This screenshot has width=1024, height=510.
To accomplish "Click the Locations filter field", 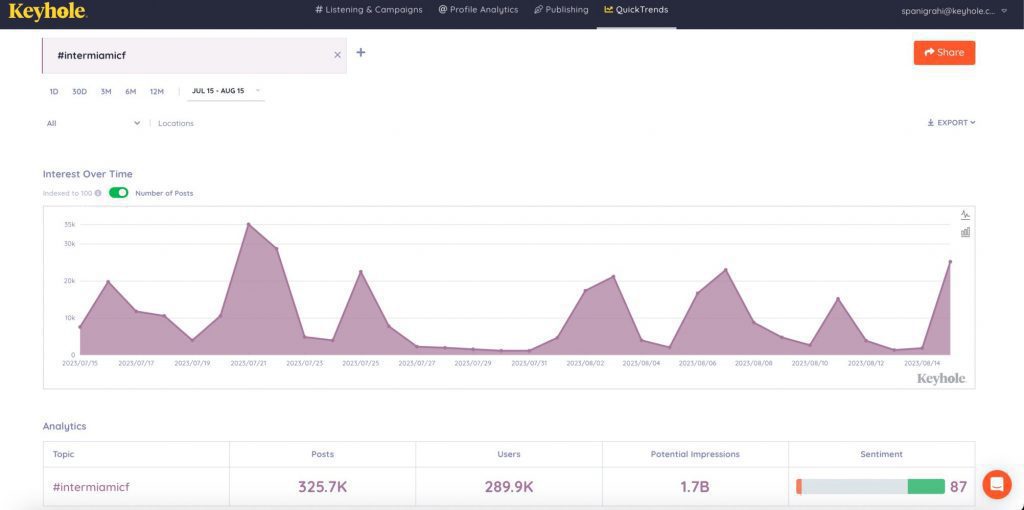I will click(176, 123).
